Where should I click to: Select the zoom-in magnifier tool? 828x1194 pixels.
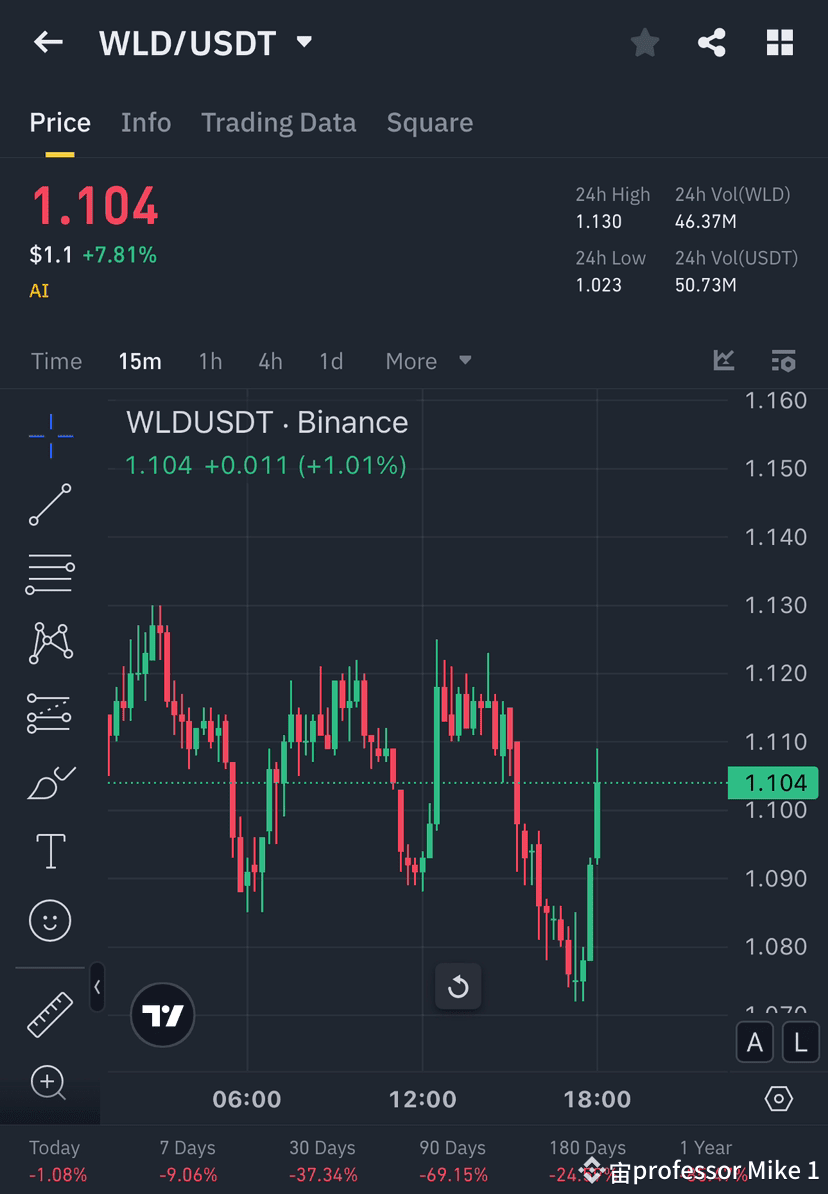click(50, 1083)
